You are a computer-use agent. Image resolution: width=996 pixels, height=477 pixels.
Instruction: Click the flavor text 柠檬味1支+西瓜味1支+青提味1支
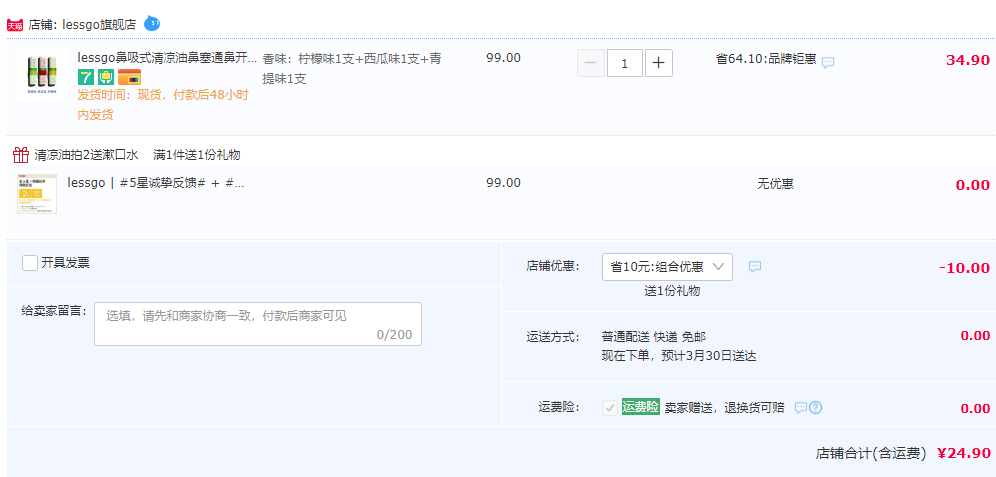[x=352, y=69]
